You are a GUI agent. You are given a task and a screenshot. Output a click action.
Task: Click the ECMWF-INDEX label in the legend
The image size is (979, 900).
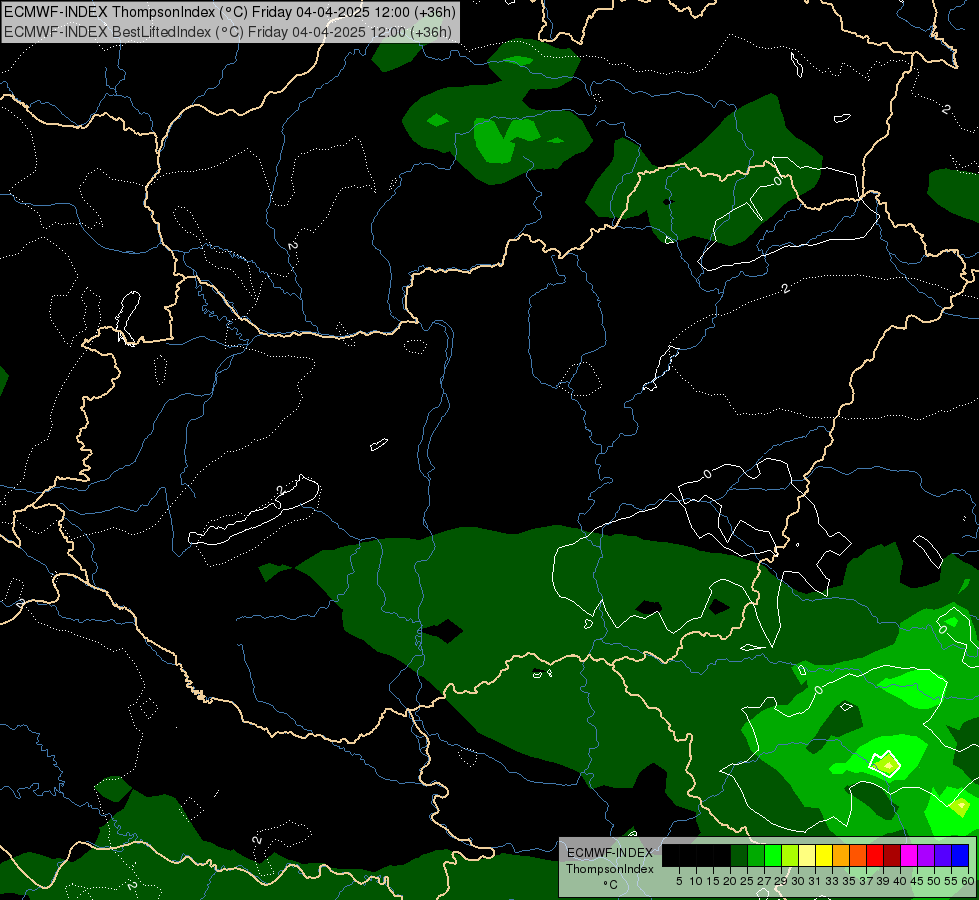click(x=610, y=853)
